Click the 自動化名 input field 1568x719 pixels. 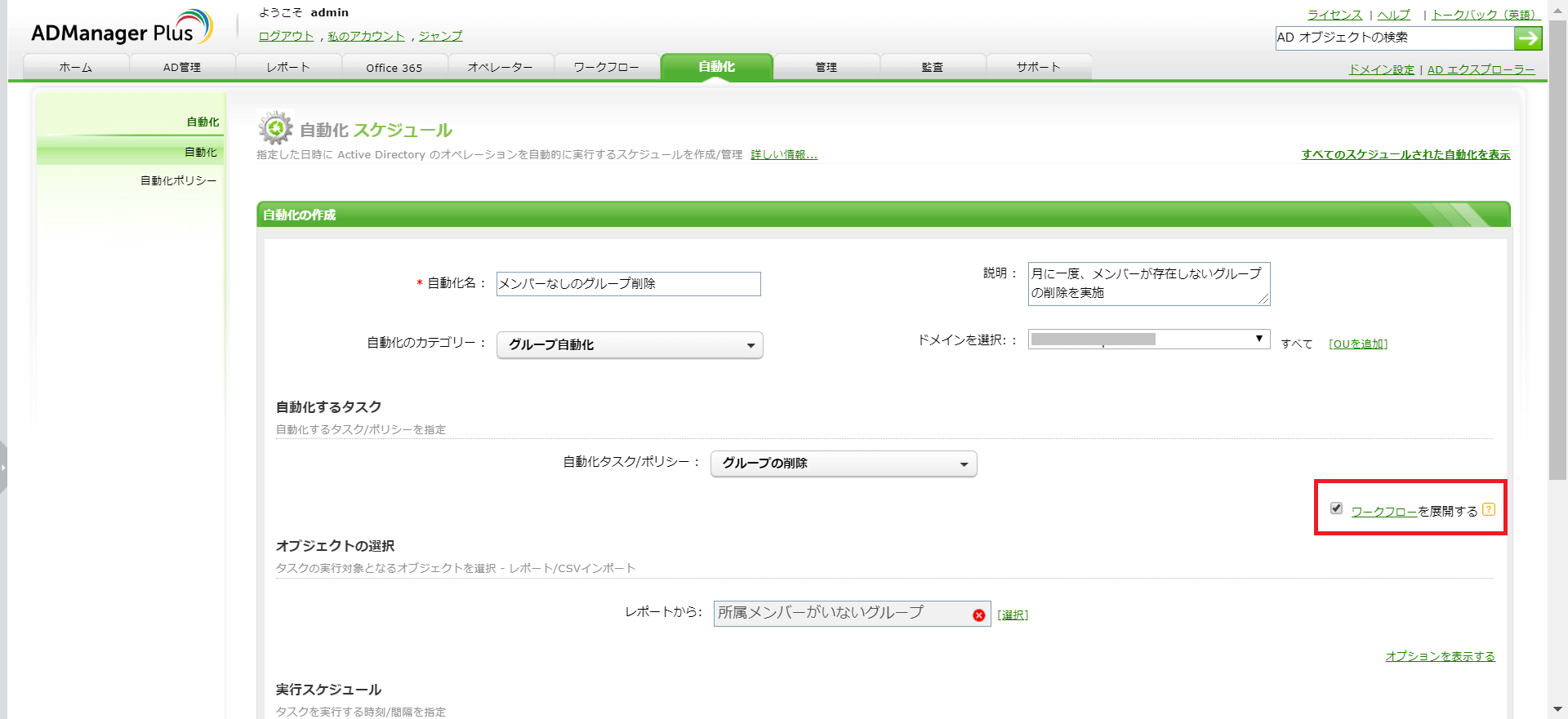628,284
